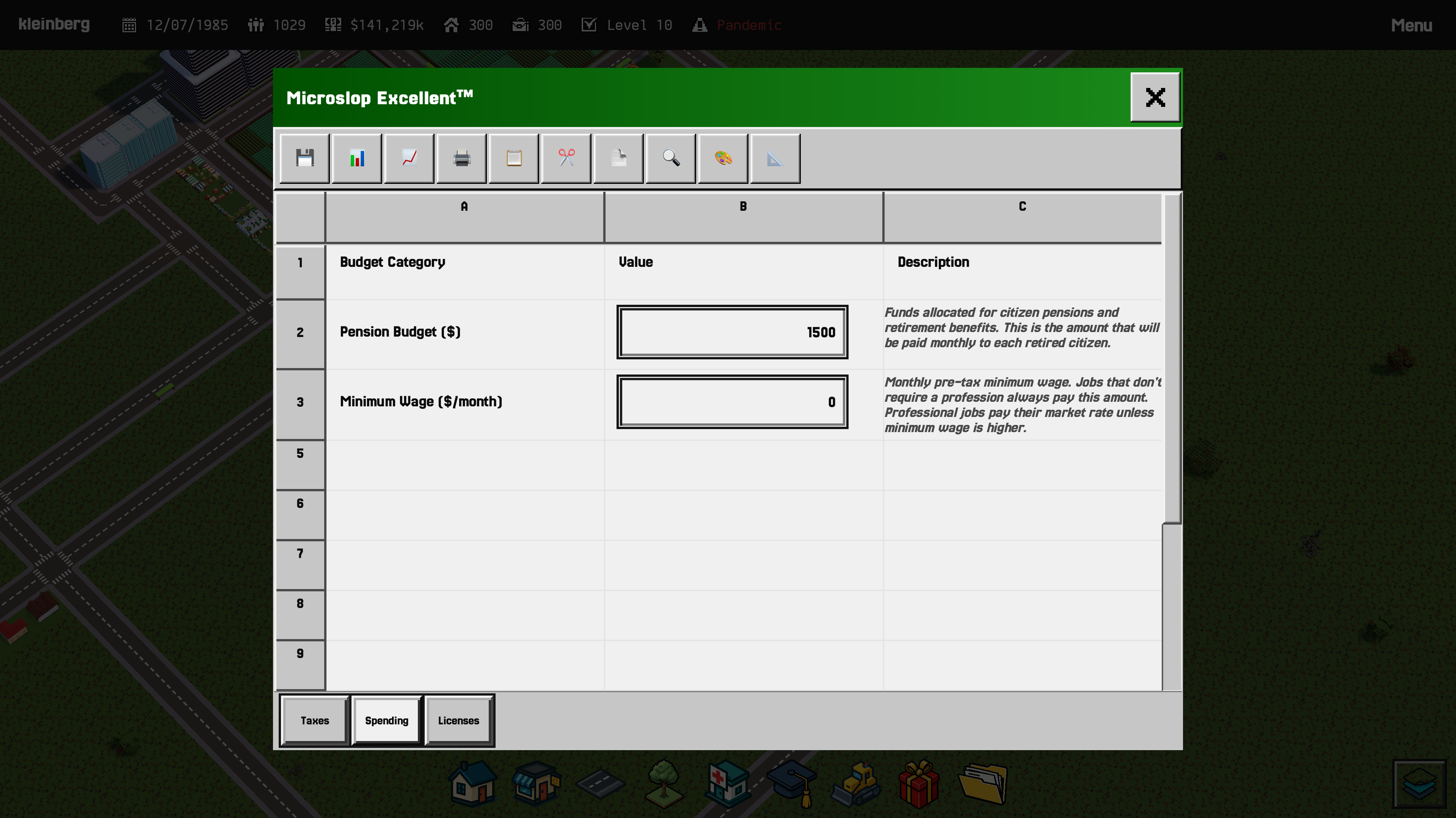Open the shop commercial build menu

pos(537,783)
